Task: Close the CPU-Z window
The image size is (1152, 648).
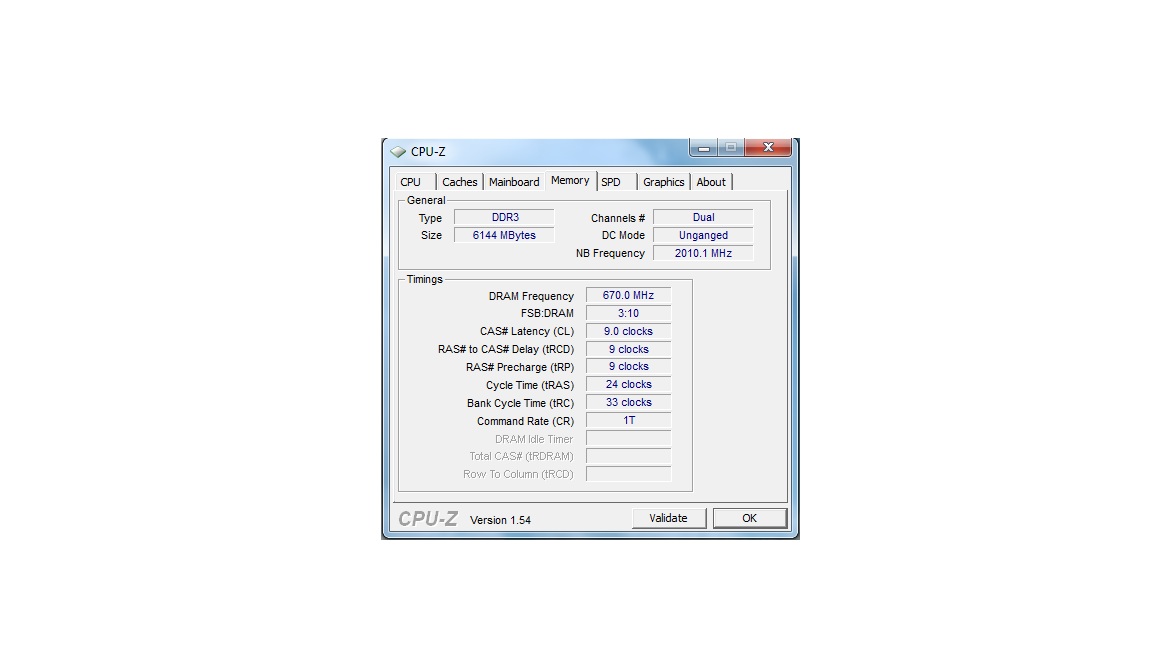Action: (768, 148)
